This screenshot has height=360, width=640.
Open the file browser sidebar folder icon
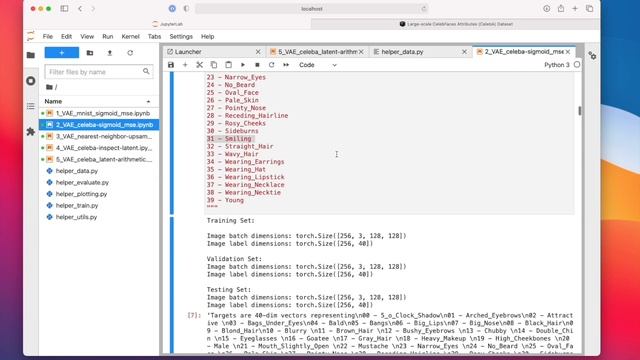31,55
